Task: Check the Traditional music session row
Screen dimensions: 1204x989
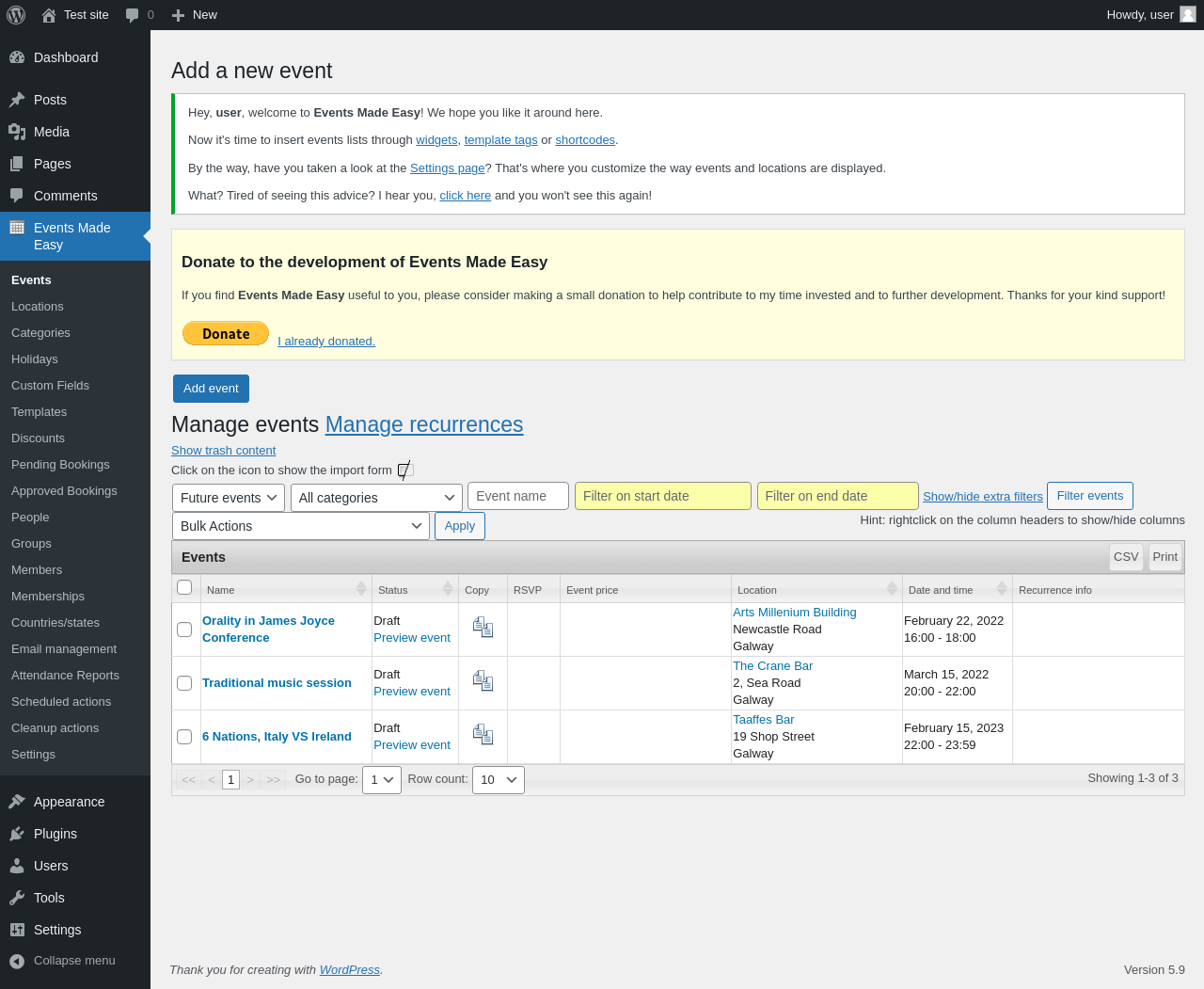Action: click(x=184, y=683)
